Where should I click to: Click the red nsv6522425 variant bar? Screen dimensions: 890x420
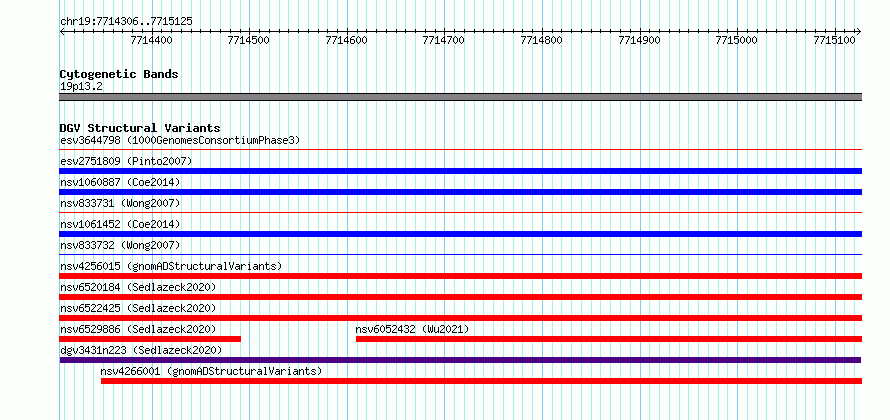point(460,318)
